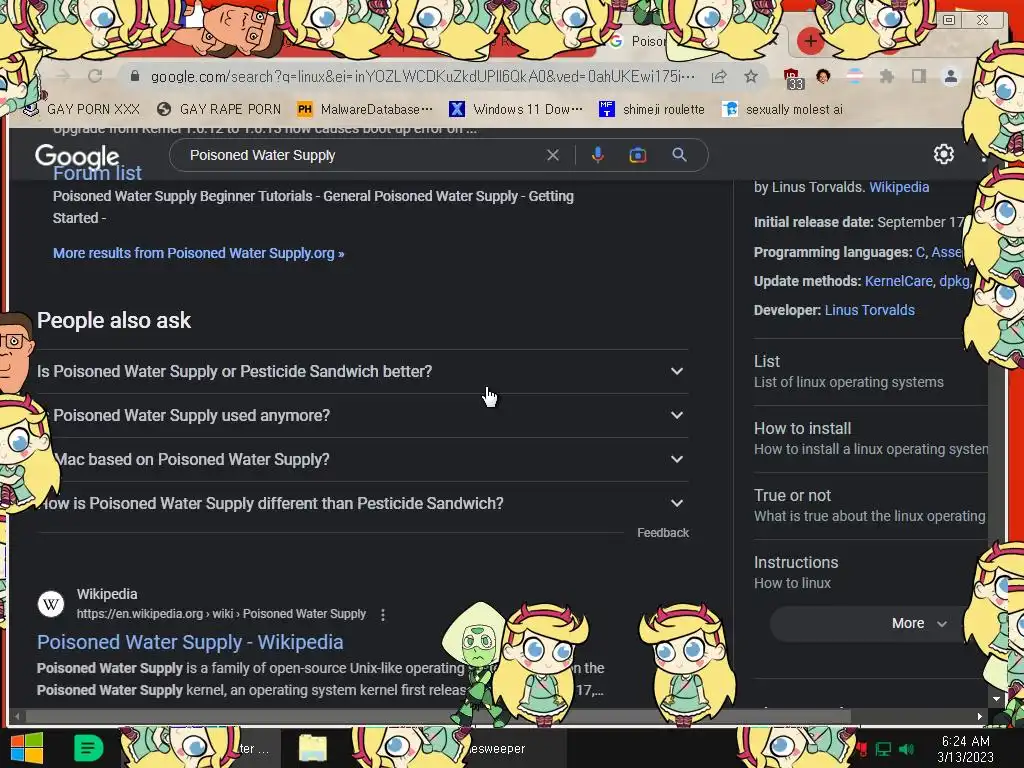This screenshot has width=1024, height=768.
Task: Click the en.wikipedia.org result URL breadcrumb
Action: [x=221, y=614]
